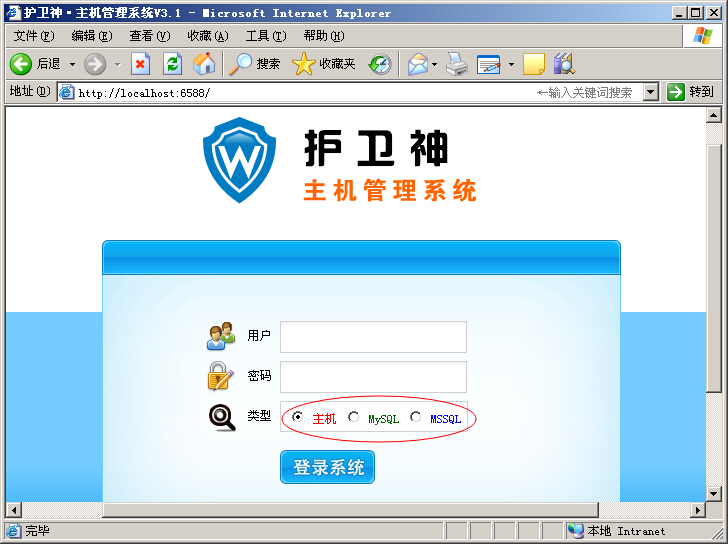Open the History clock icon

click(380, 64)
